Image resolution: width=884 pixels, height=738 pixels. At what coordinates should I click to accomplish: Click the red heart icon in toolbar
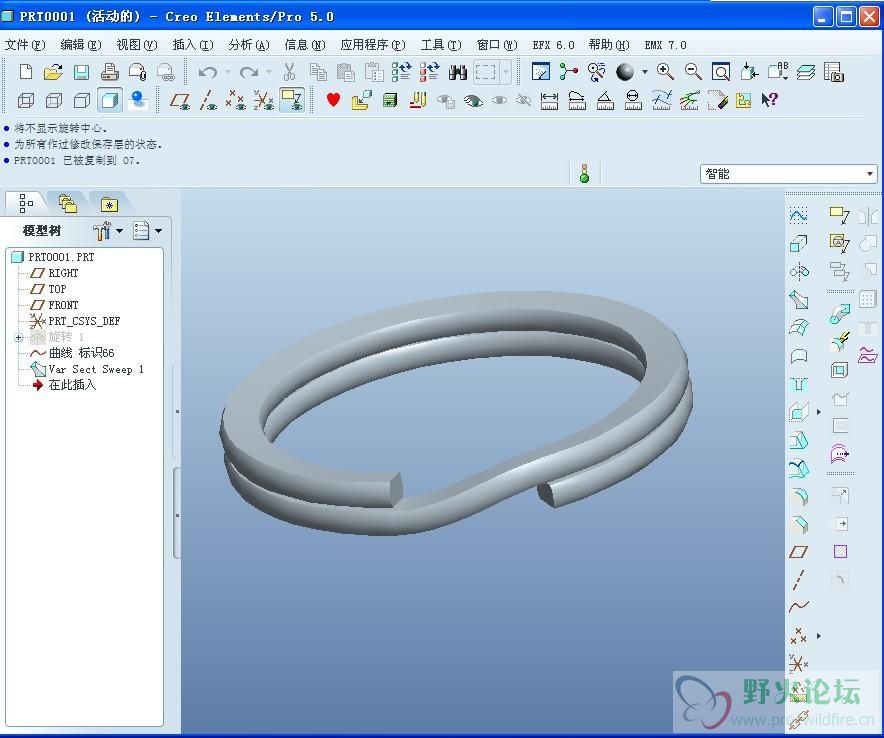(x=333, y=100)
